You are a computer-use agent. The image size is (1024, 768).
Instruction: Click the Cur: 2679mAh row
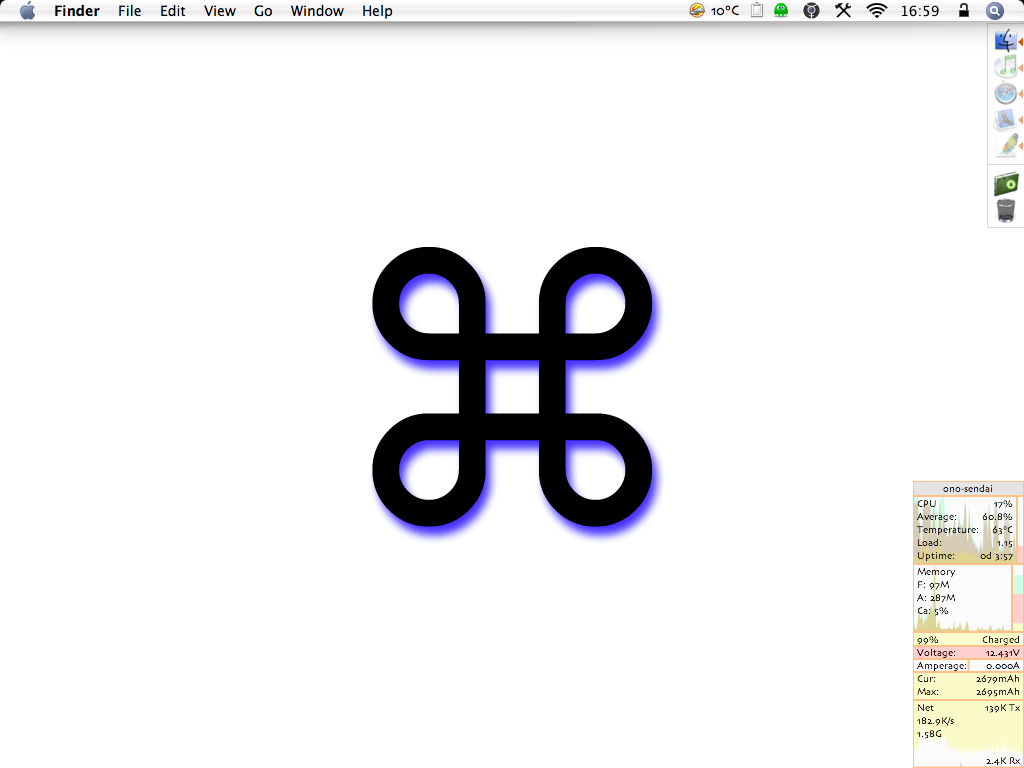point(968,679)
